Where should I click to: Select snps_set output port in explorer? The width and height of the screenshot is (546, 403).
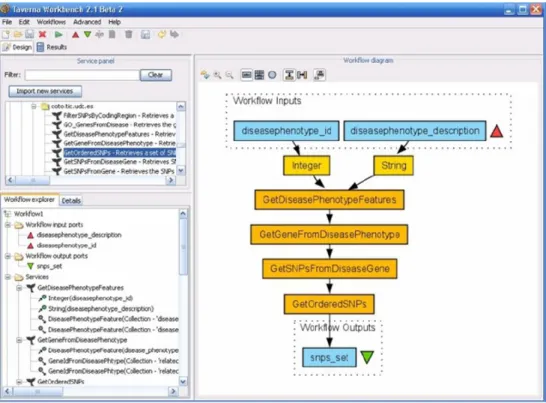(x=49, y=266)
